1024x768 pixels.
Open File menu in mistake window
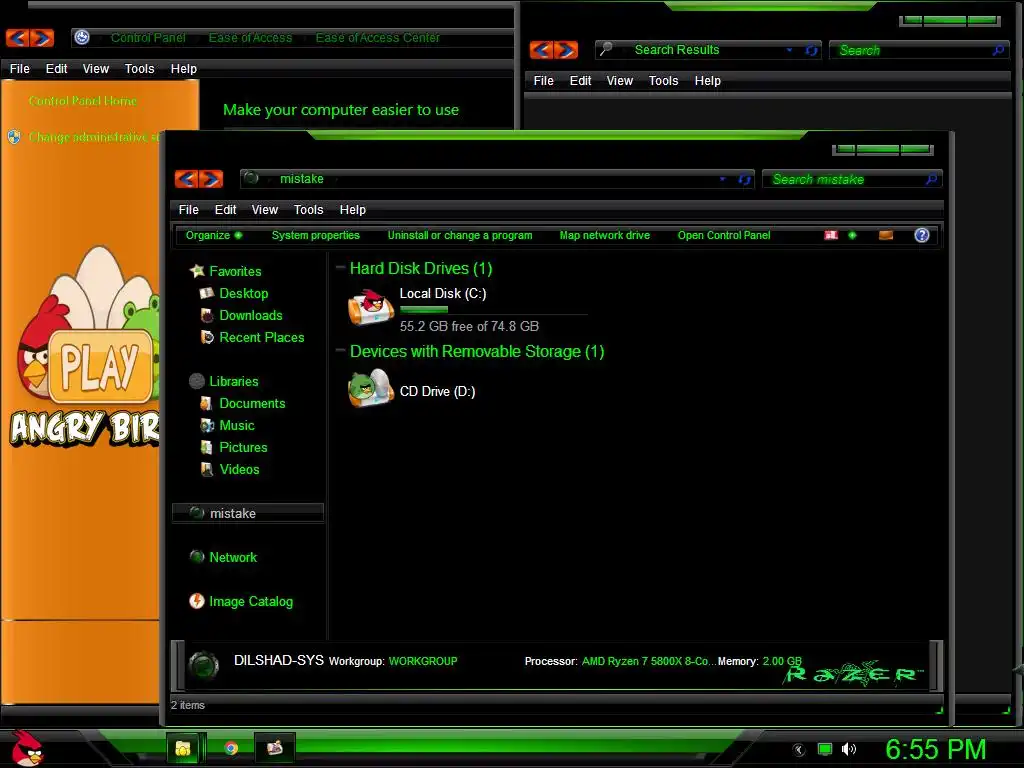189,210
